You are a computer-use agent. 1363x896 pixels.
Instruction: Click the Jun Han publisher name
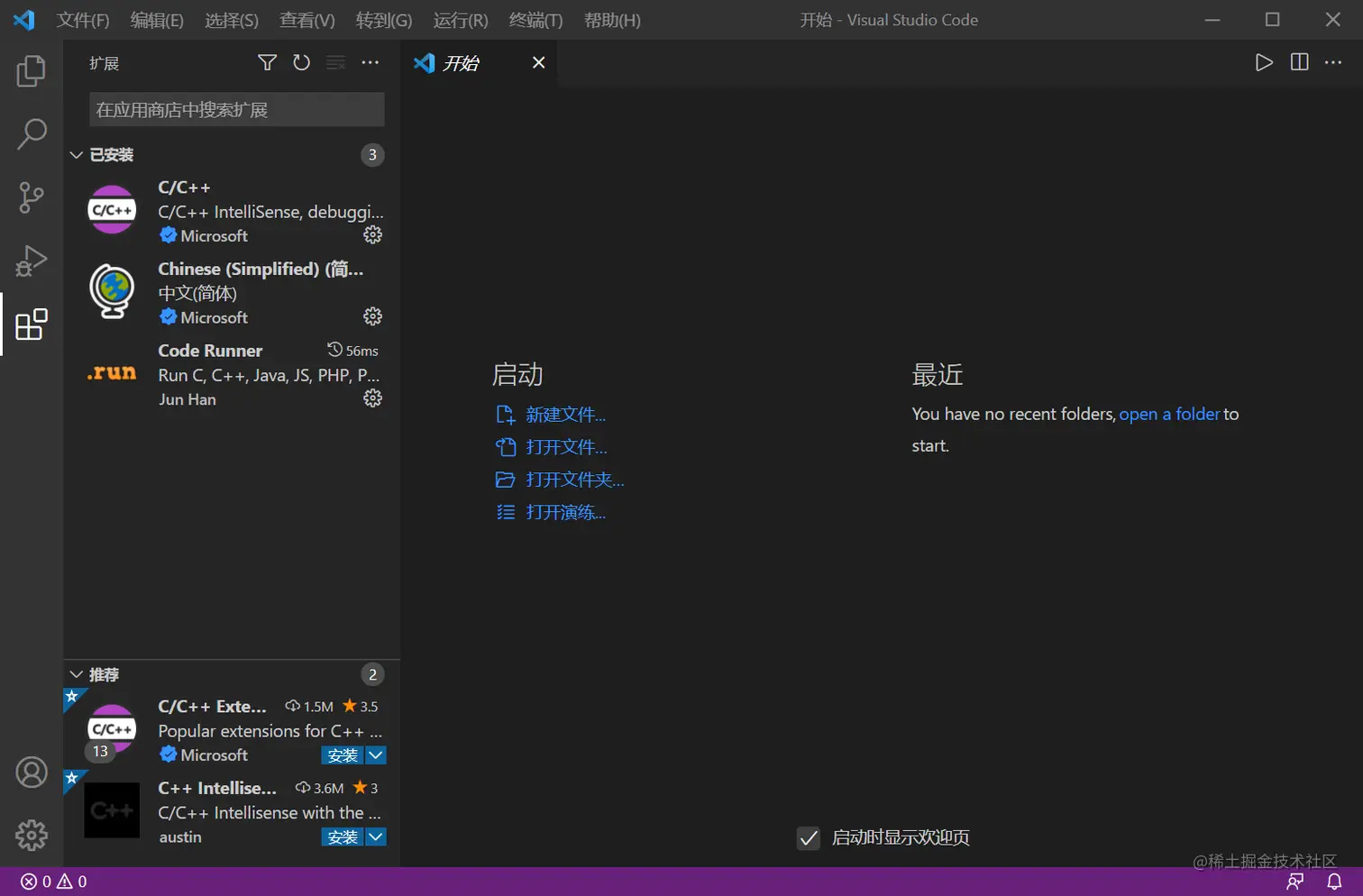click(188, 399)
